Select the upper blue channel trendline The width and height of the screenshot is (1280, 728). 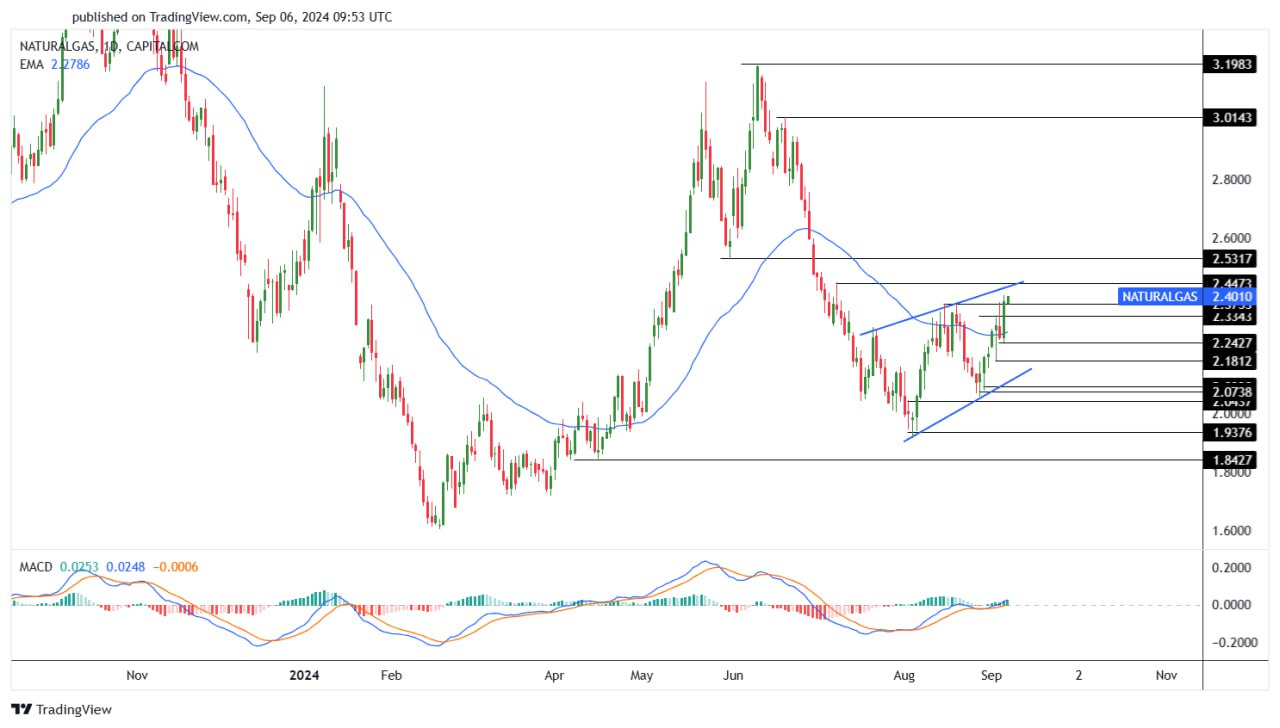click(x=942, y=308)
